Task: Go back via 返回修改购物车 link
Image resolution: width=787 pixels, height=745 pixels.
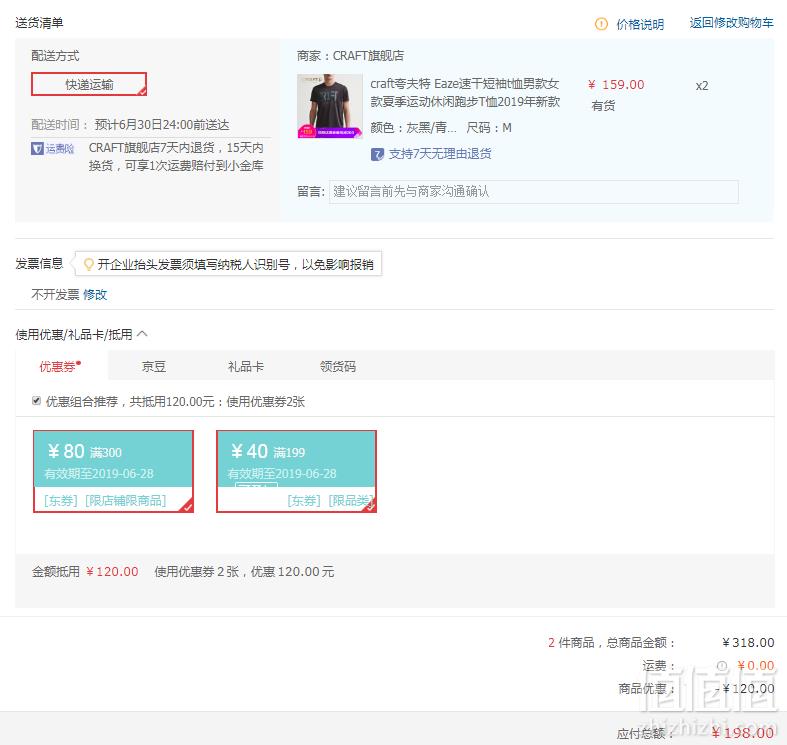Action: coord(731,23)
